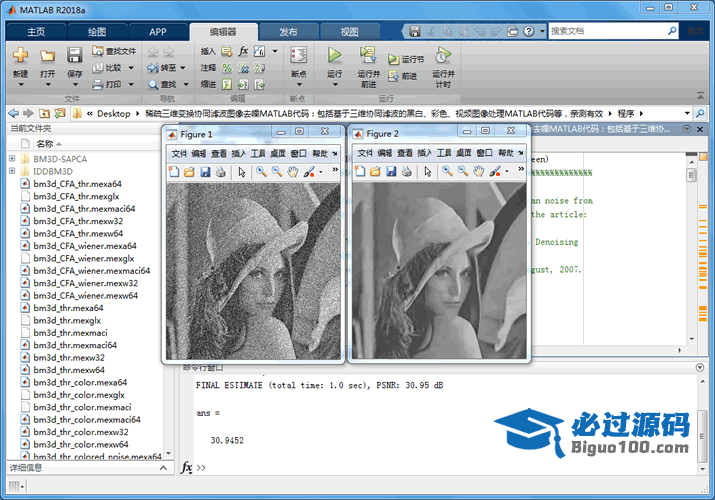The width and height of the screenshot is (715, 500).
Task: Click the 运行 (Run) green arrow icon
Action: pos(334,56)
